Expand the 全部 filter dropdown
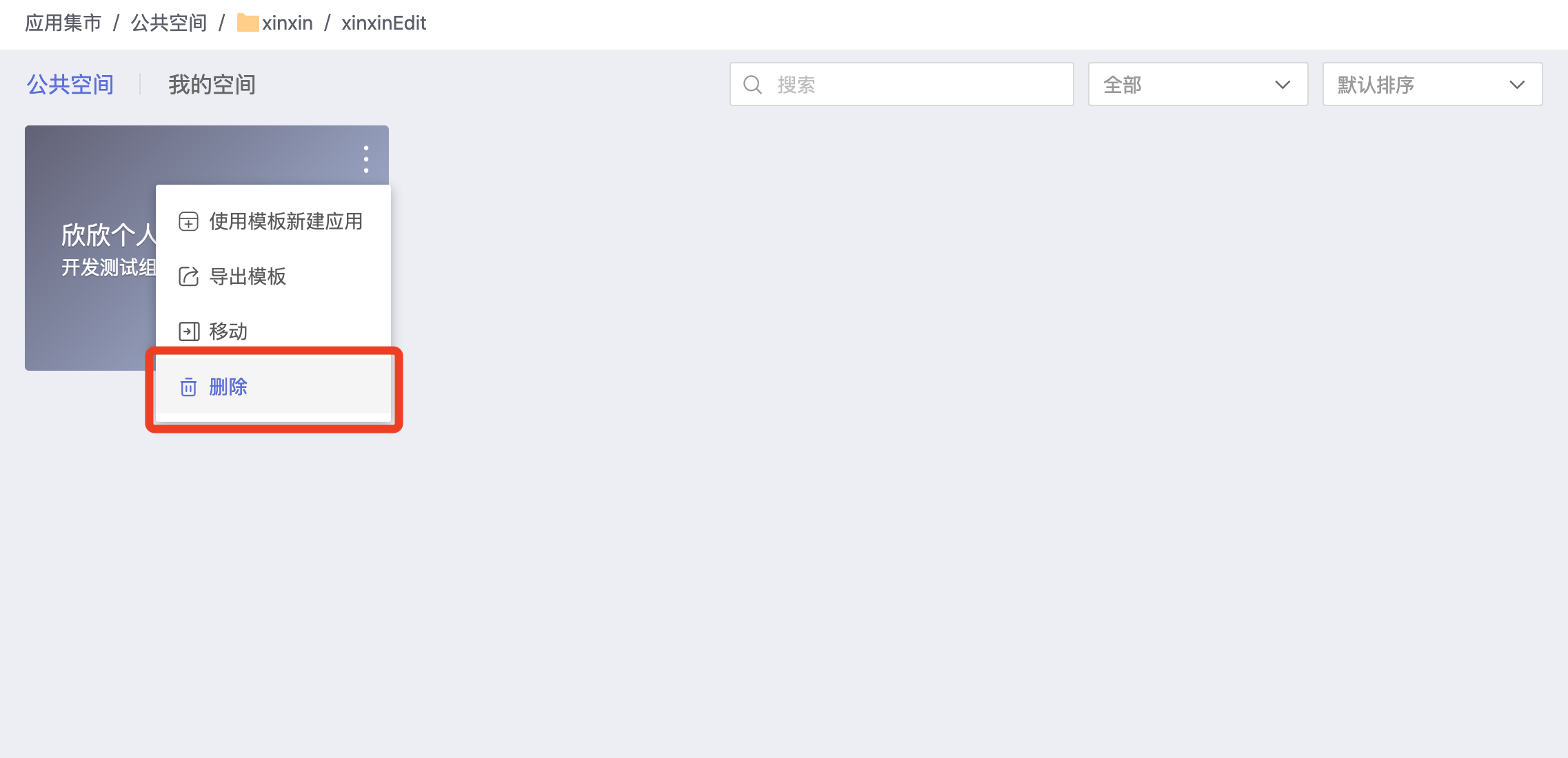 click(1198, 84)
